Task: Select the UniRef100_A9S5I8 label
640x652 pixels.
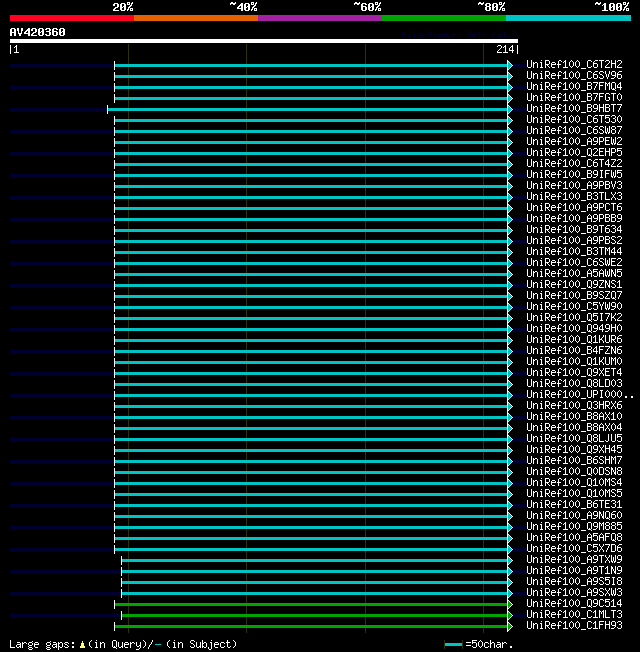Action: pyautogui.click(x=574, y=582)
